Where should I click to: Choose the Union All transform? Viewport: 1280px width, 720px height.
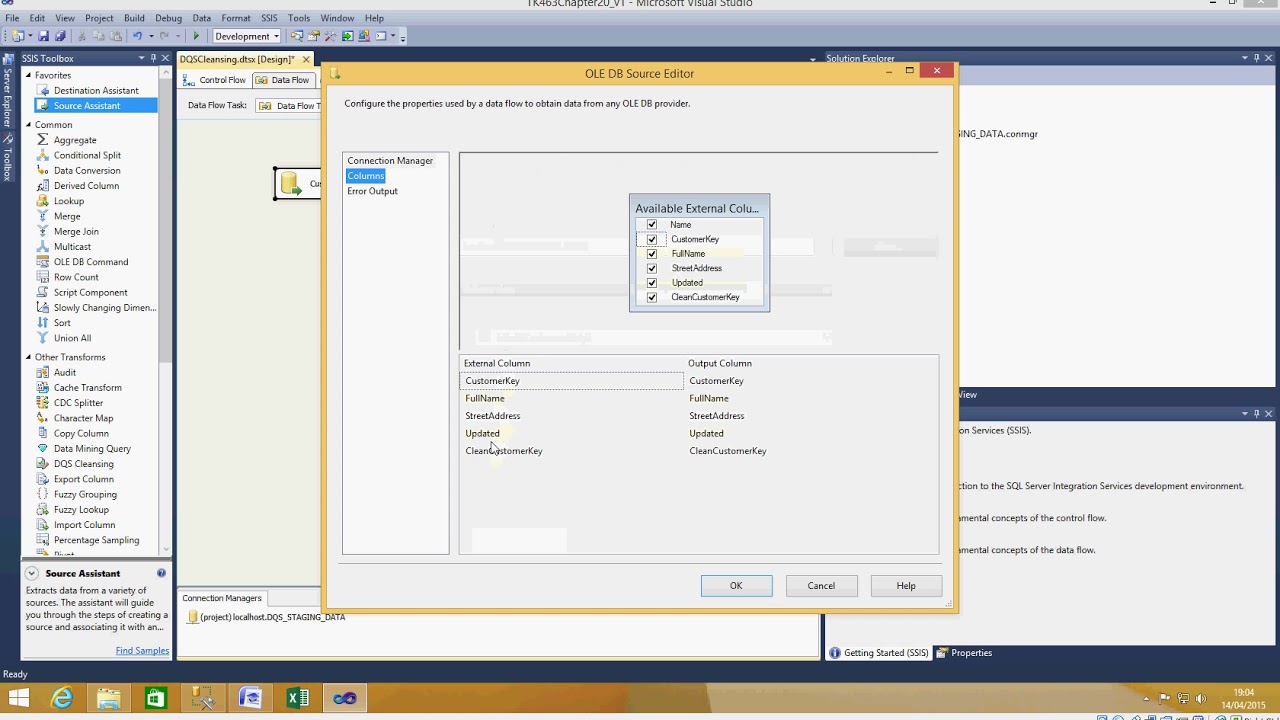[x=72, y=338]
